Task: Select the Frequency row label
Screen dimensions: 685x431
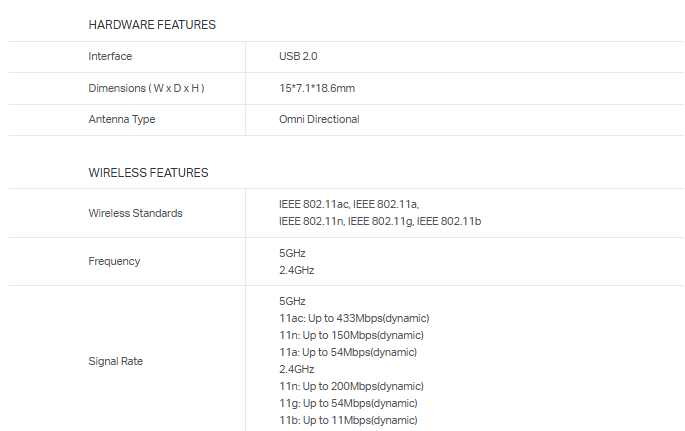Action: pos(114,261)
